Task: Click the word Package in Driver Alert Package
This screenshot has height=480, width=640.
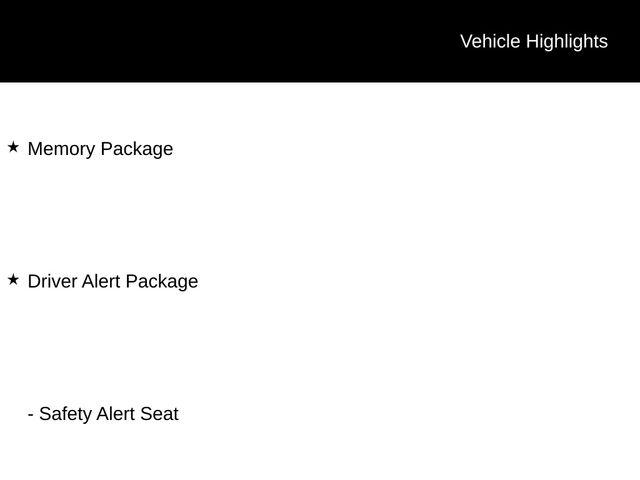Action: [x=162, y=282]
